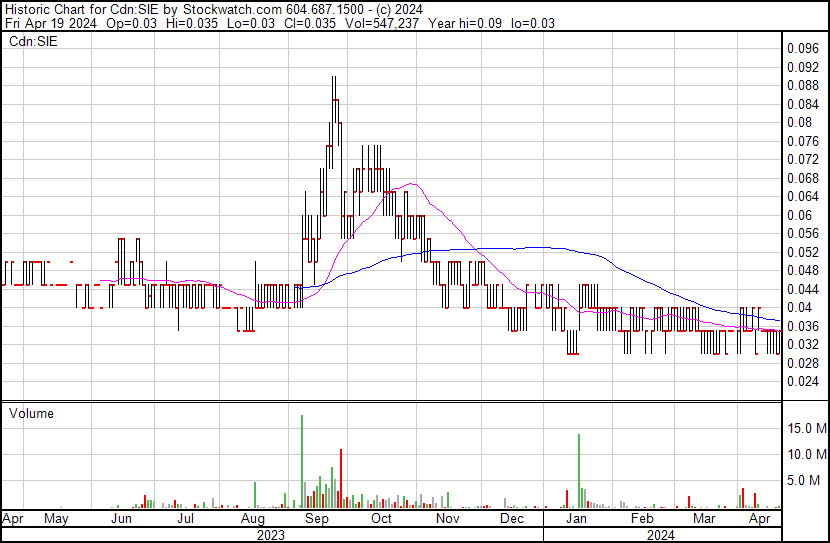Click the tall red September volume bar
Screen dimensions: 830x543
coord(341,478)
